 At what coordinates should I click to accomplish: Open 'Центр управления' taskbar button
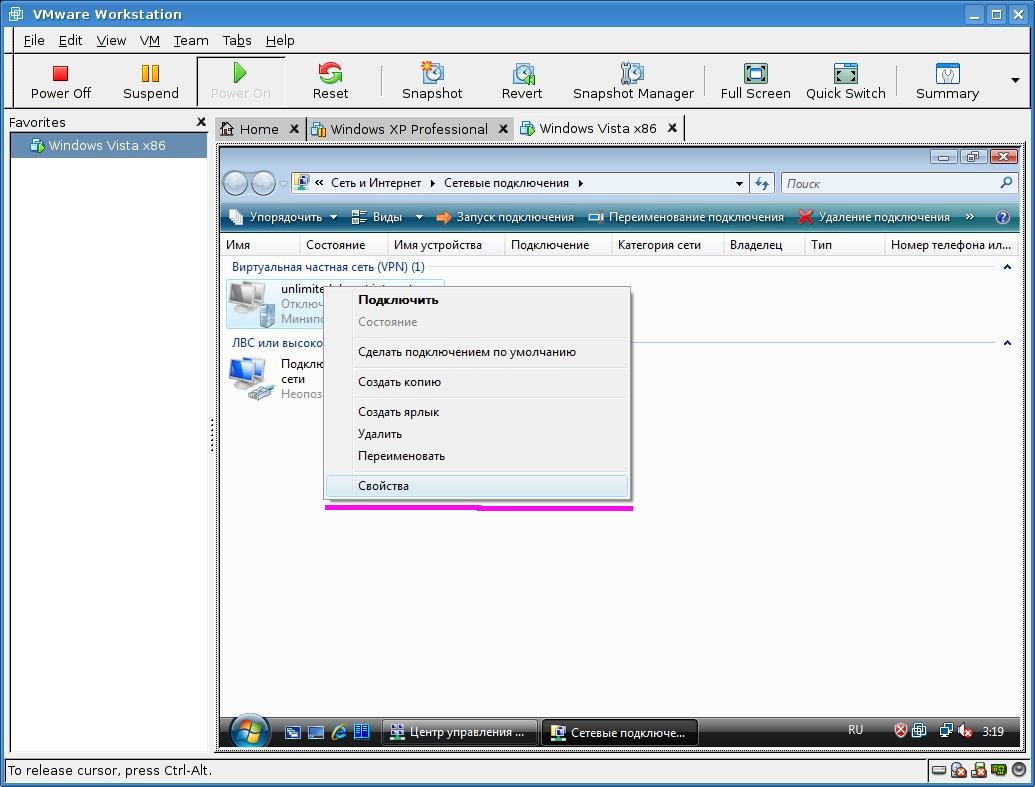click(460, 732)
